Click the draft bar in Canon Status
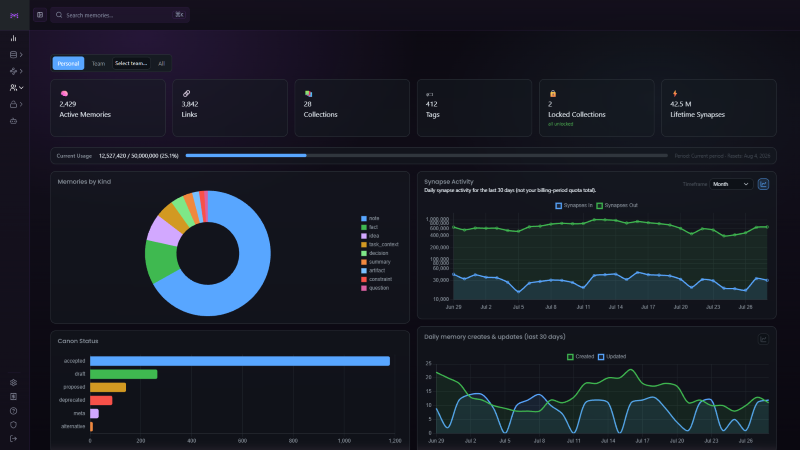The image size is (800, 450). [x=123, y=374]
